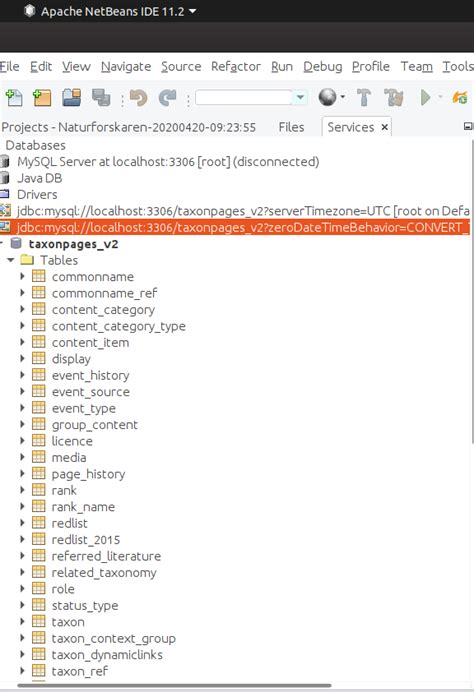The image size is (474, 692).
Task: Select the event_source table
Action: click(90, 391)
